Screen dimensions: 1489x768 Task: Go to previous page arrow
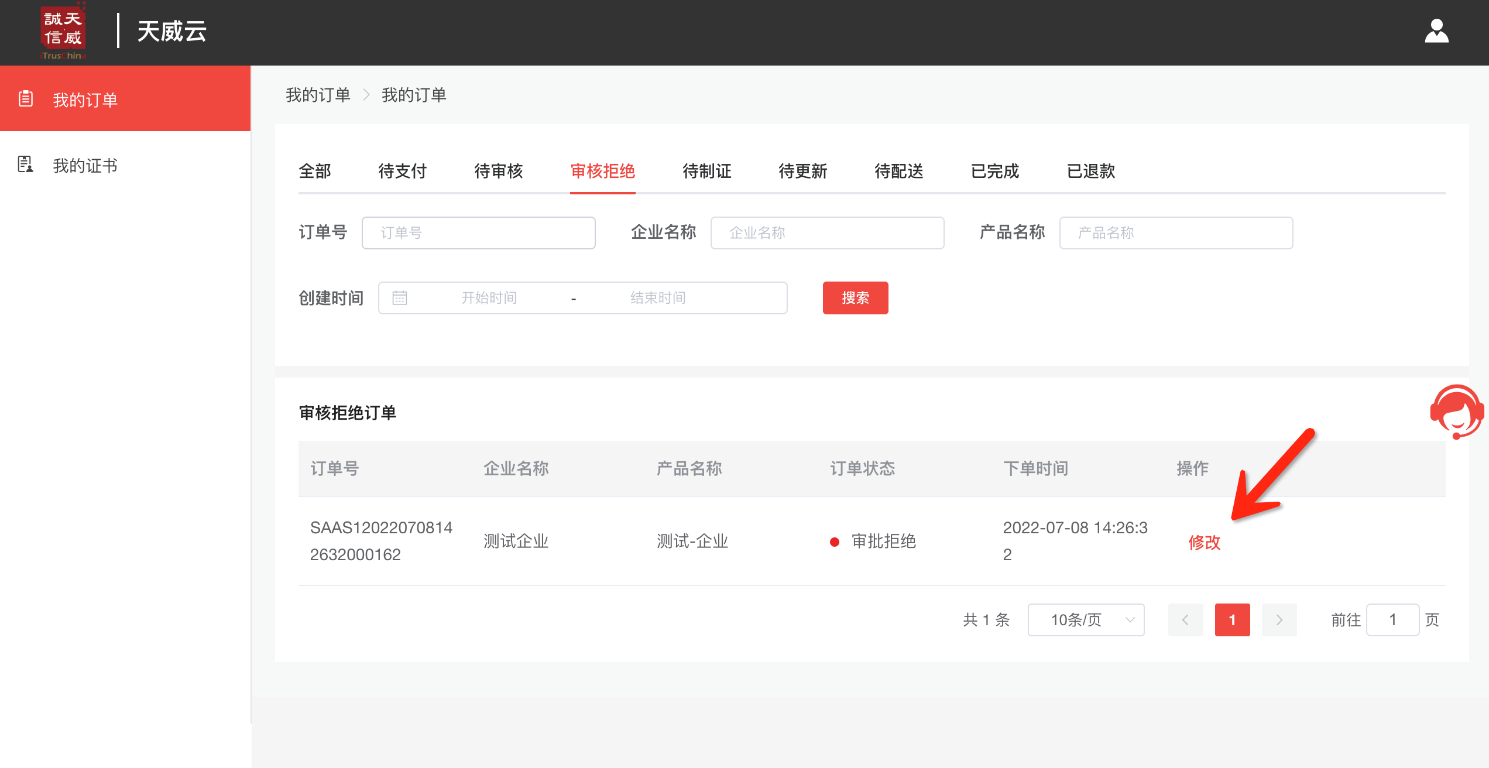click(x=1185, y=620)
